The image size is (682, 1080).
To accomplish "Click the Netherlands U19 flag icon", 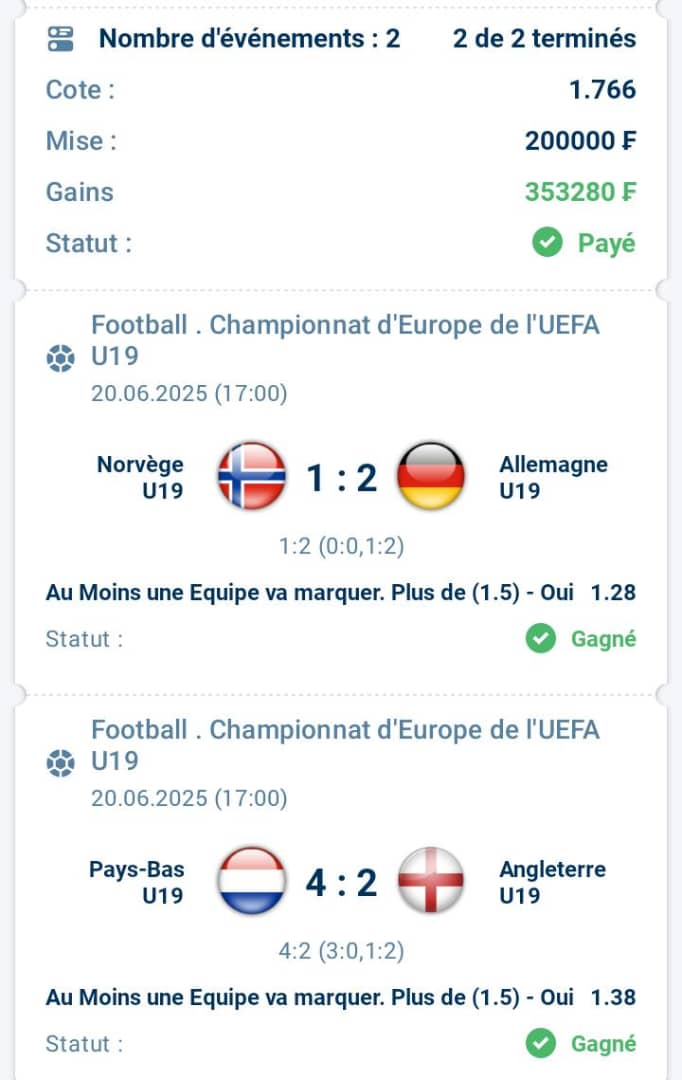I will point(251,881).
